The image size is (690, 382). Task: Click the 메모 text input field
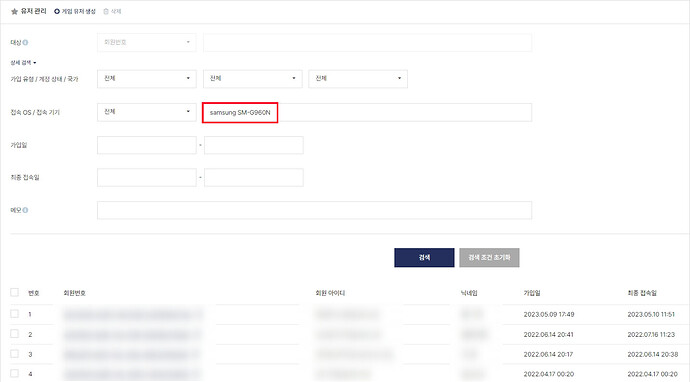coord(314,210)
